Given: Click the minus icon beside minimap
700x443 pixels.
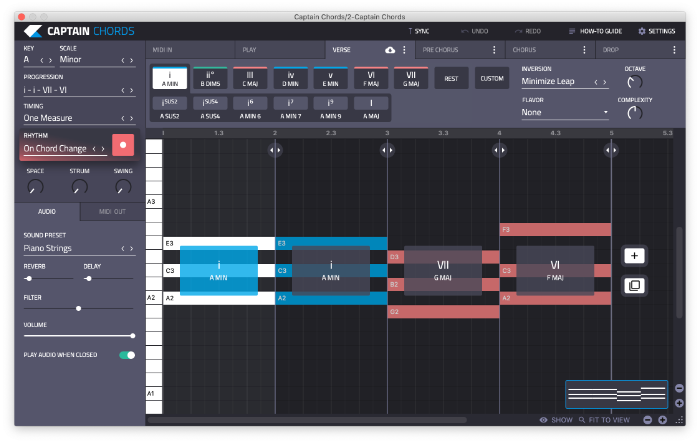Looking at the screenshot, I should 679,389.
